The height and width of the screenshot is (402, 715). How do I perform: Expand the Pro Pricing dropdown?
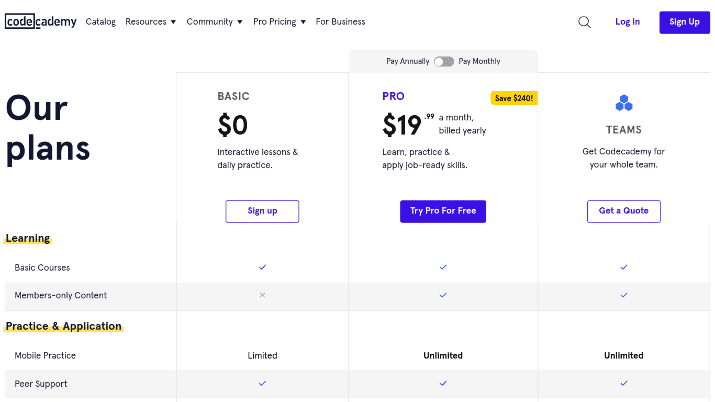(279, 21)
